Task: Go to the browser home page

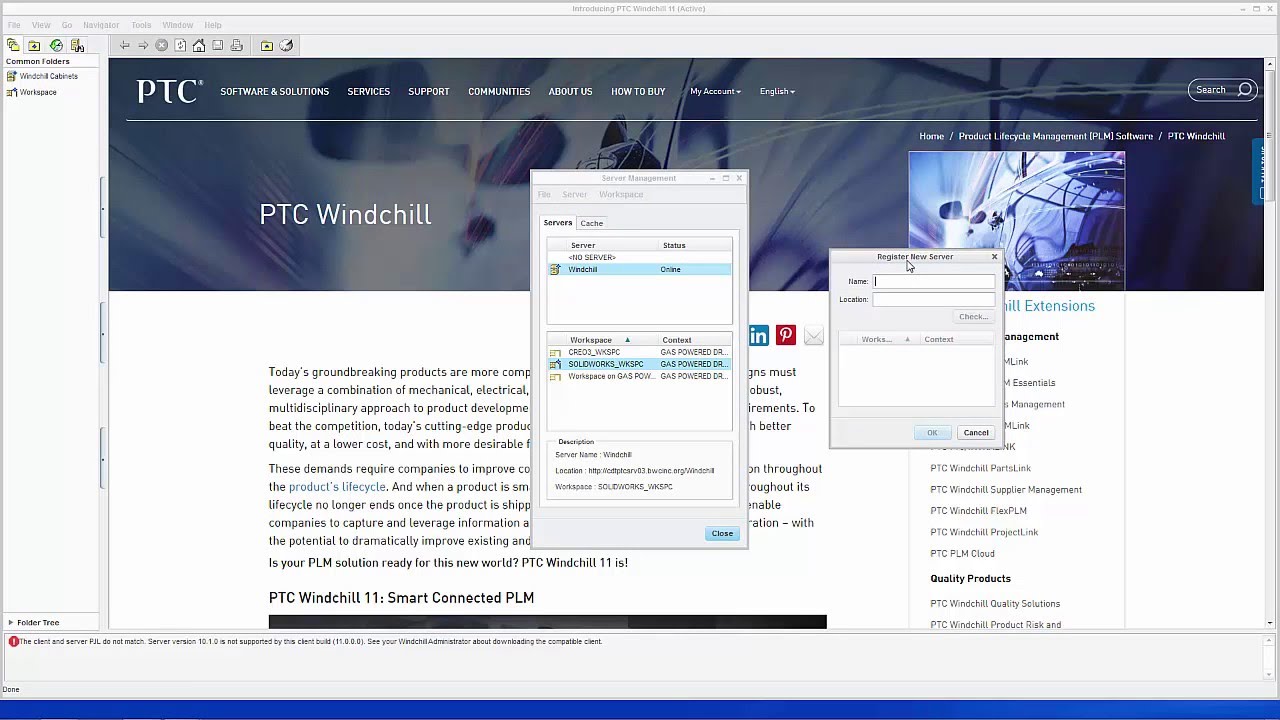Action: [199, 45]
